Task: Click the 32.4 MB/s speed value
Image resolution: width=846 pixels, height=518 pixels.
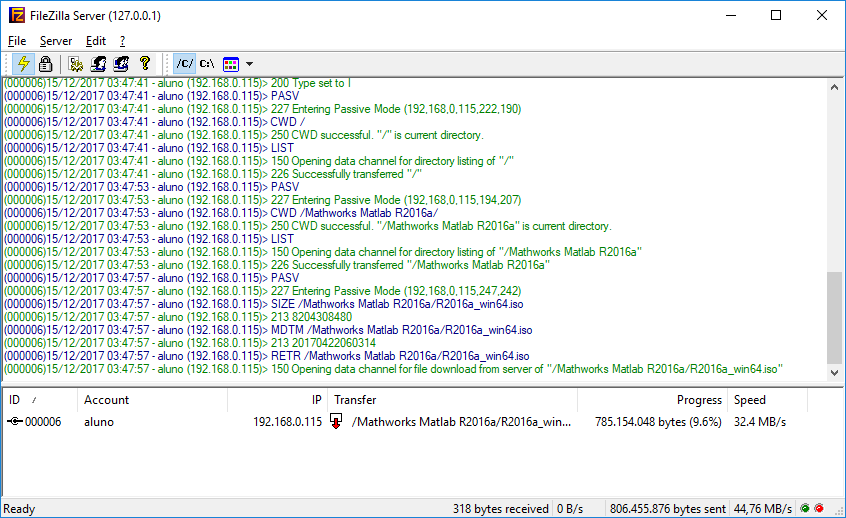Action: (760, 422)
